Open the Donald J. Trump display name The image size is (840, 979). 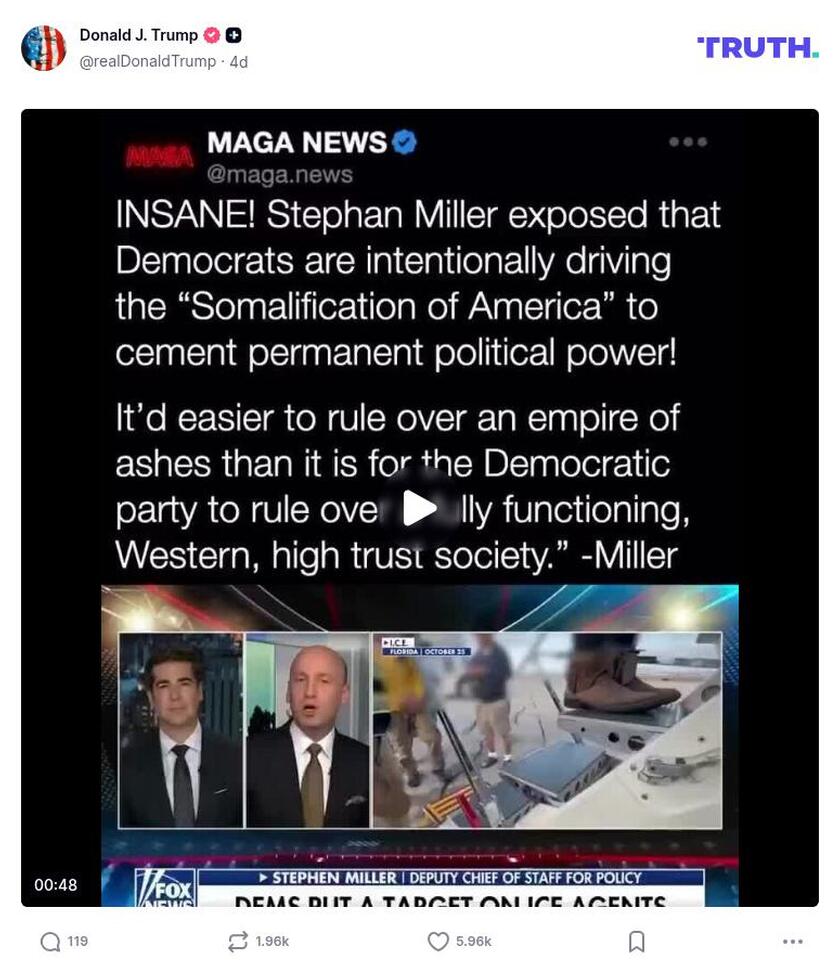(x=139, y=36)
